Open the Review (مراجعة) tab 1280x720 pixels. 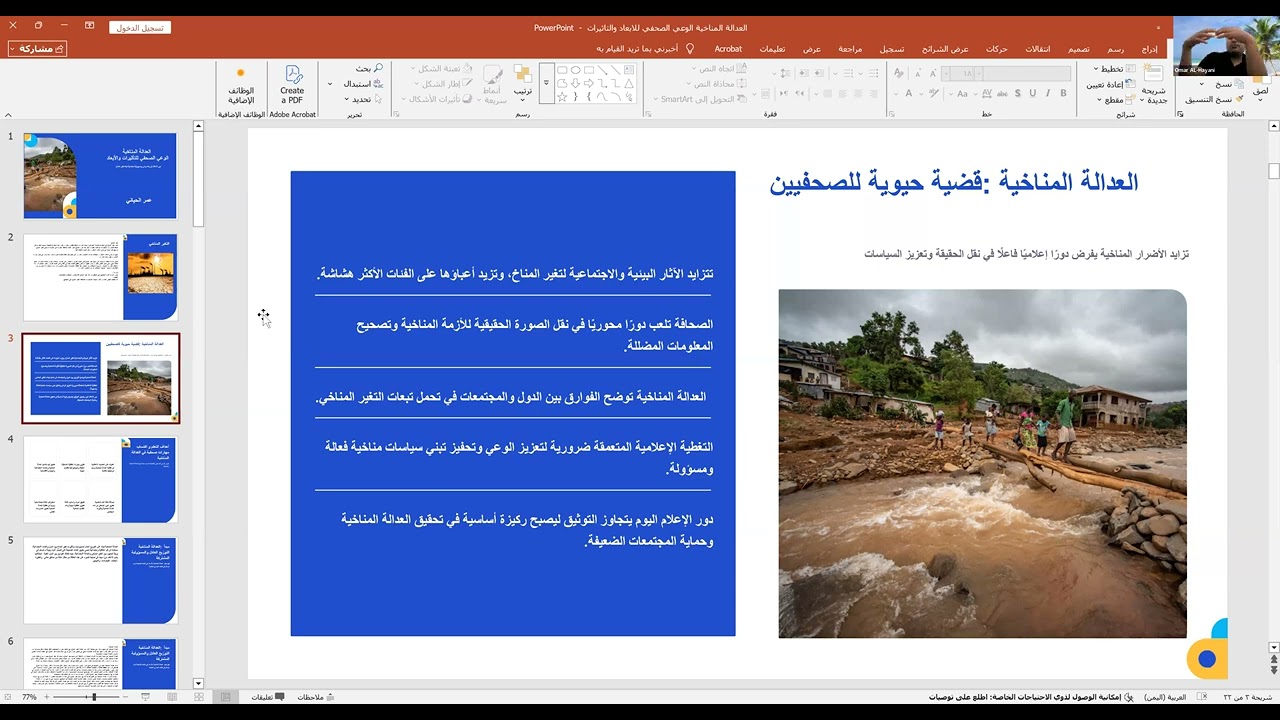[850, 48]
